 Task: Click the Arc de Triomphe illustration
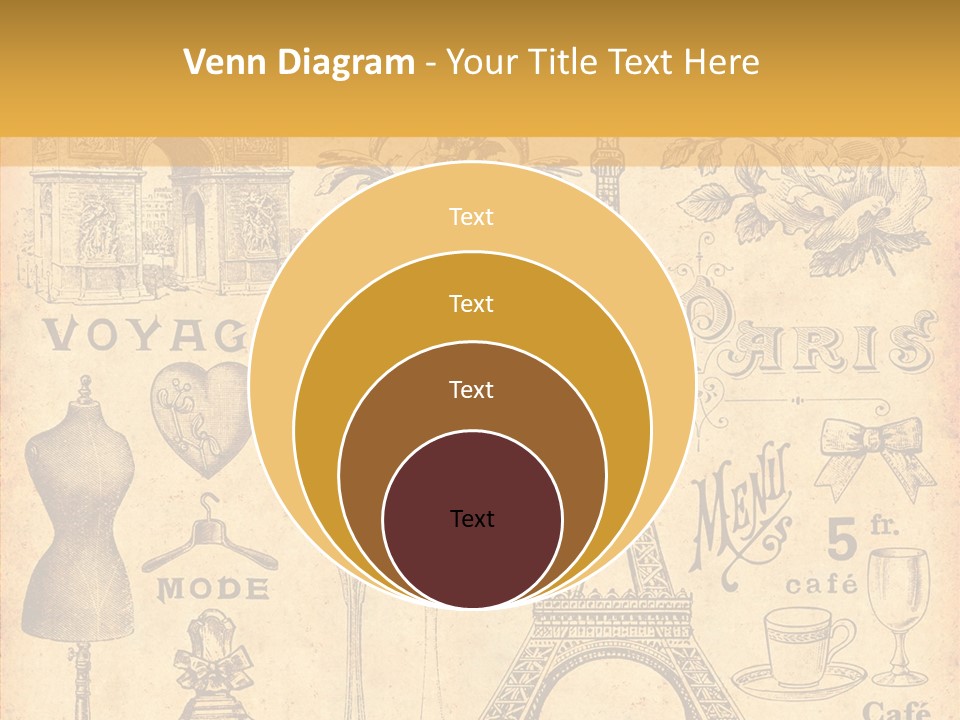pyautogui.click(x=160, y=222)
